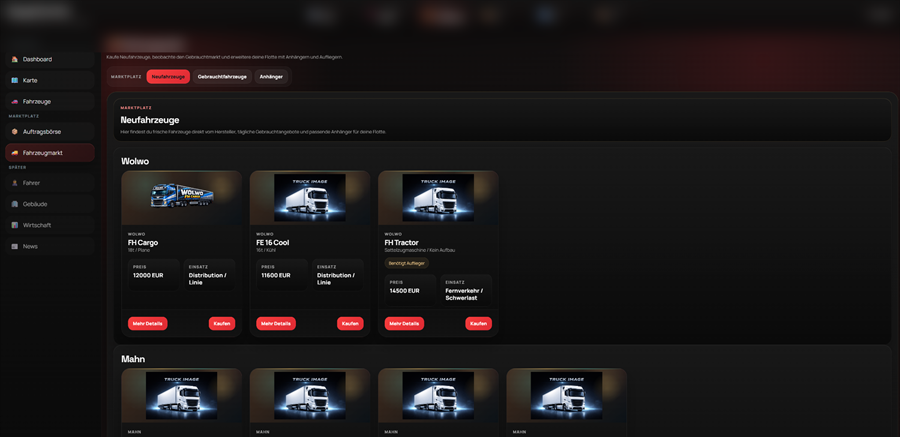Viewport: 900px width, 437px height.
Task: Open the Karte map icon
Action: tap(14, 80)
